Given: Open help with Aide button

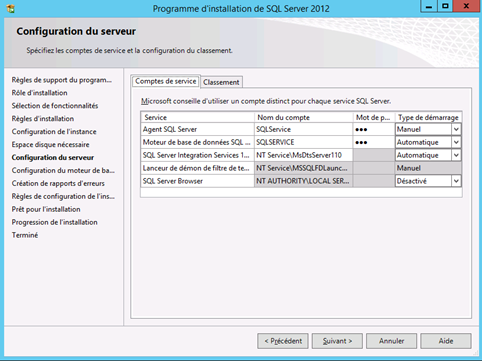Looking at the screenshot, I should (446, 341).
